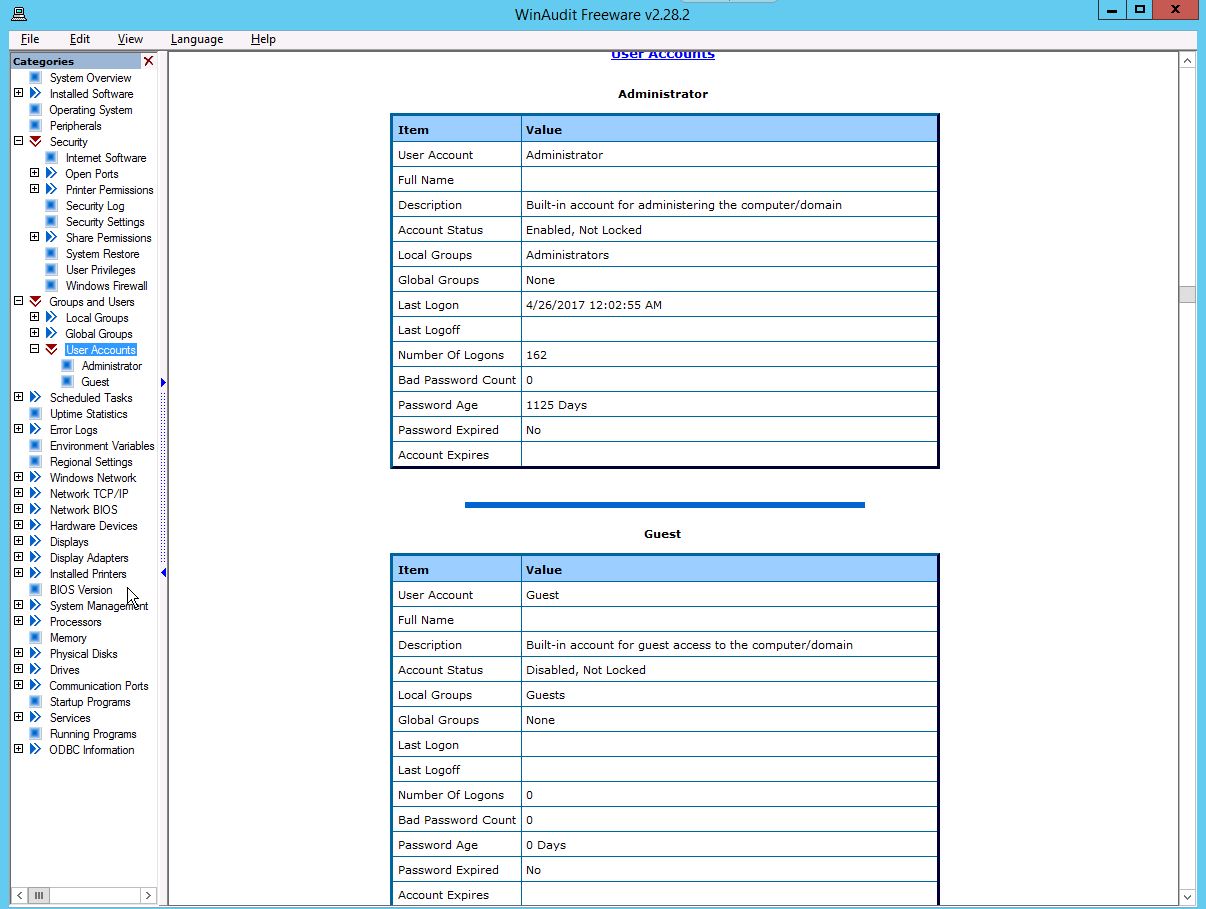1206x909 pixels.
Task: Click the User Privileges tree icon
Action: 51,270
